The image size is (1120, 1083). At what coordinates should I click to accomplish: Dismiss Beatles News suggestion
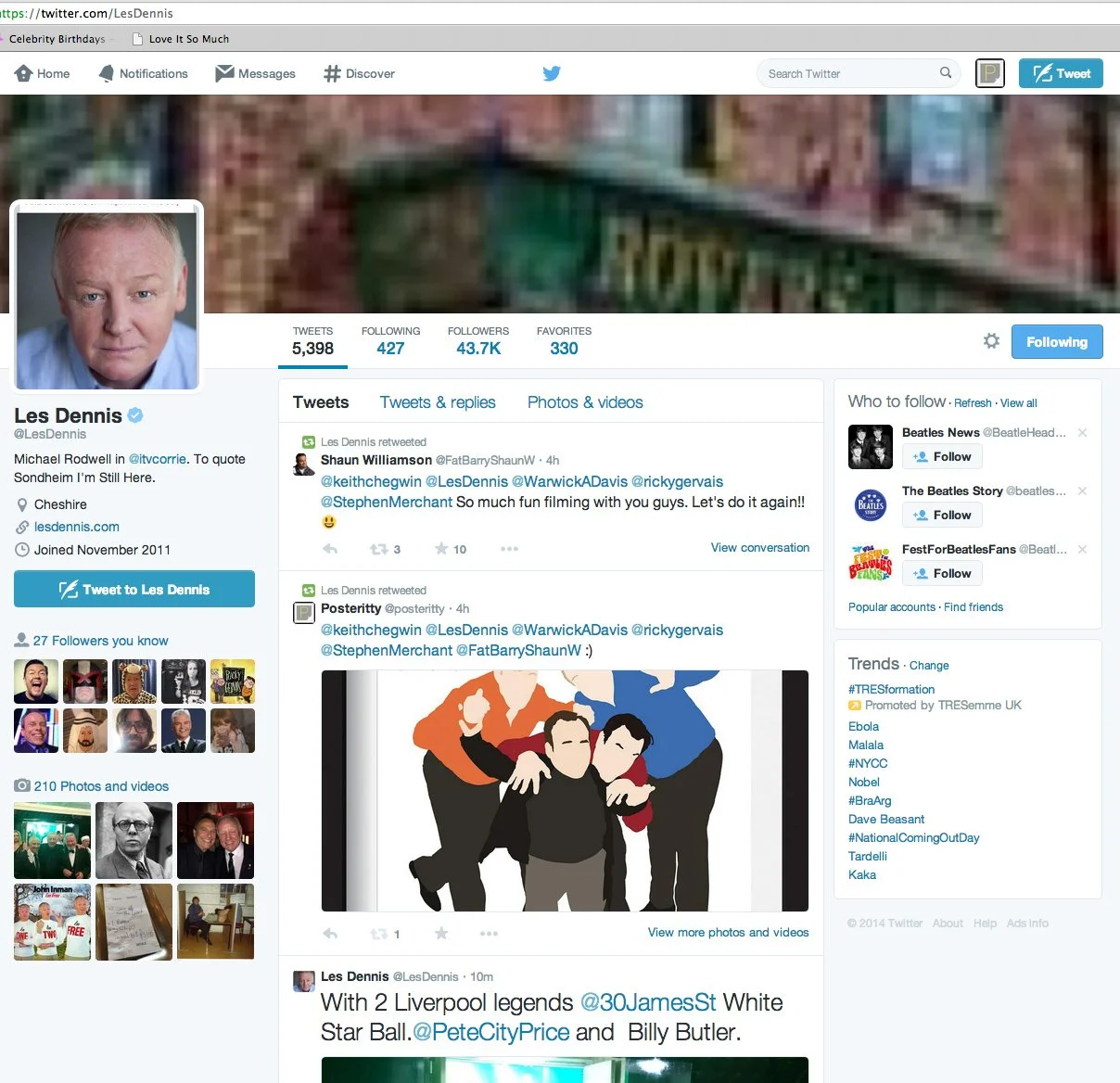[x=1082, y=433]
